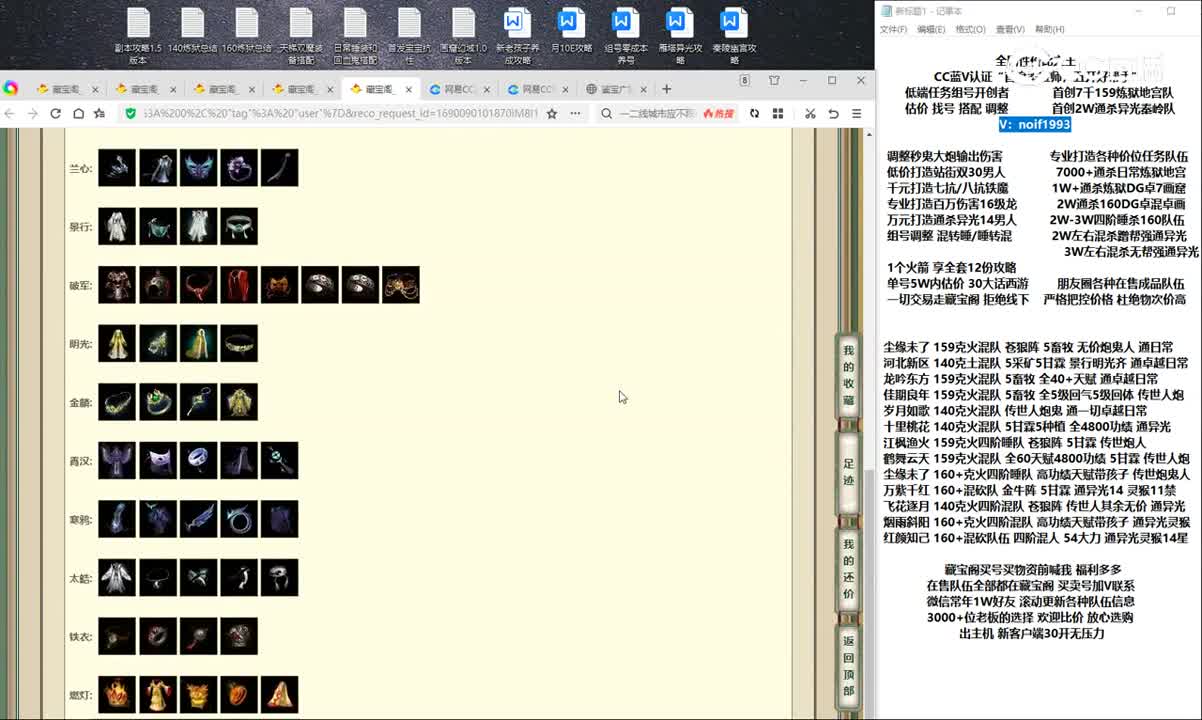The width and height of the screenshot is (1202, 720).
Task: Open the flame item icon starting the 燃灯 row
Action: (x=117, y=695)
